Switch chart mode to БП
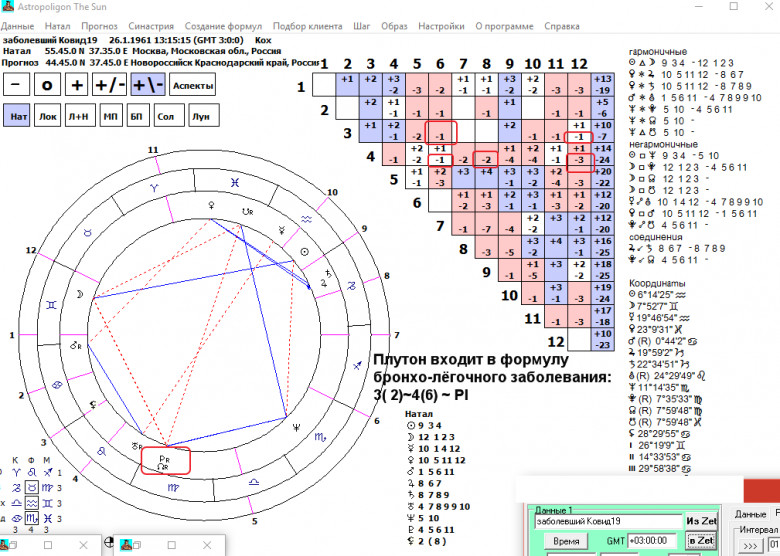The height and width of the screenshot is (556, 780). tap(137, 115)
